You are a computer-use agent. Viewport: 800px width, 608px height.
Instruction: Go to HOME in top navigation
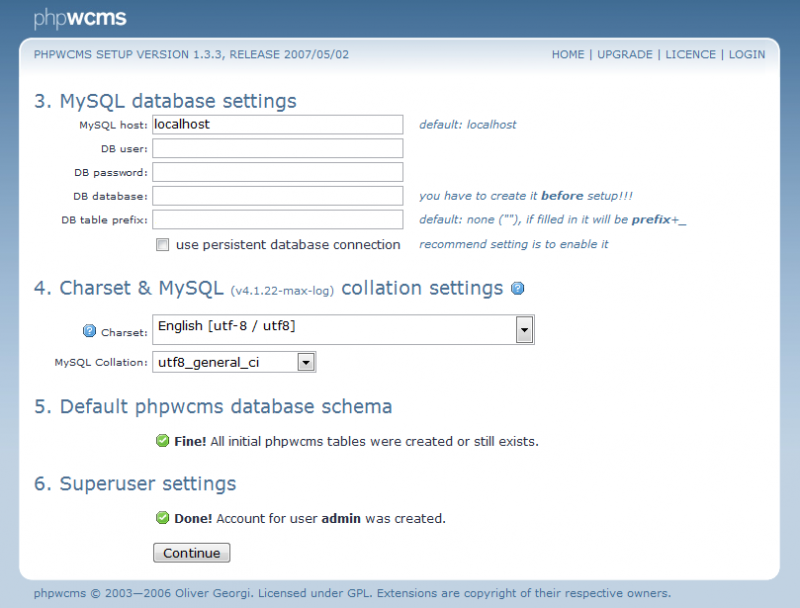[x=568, y=55]
